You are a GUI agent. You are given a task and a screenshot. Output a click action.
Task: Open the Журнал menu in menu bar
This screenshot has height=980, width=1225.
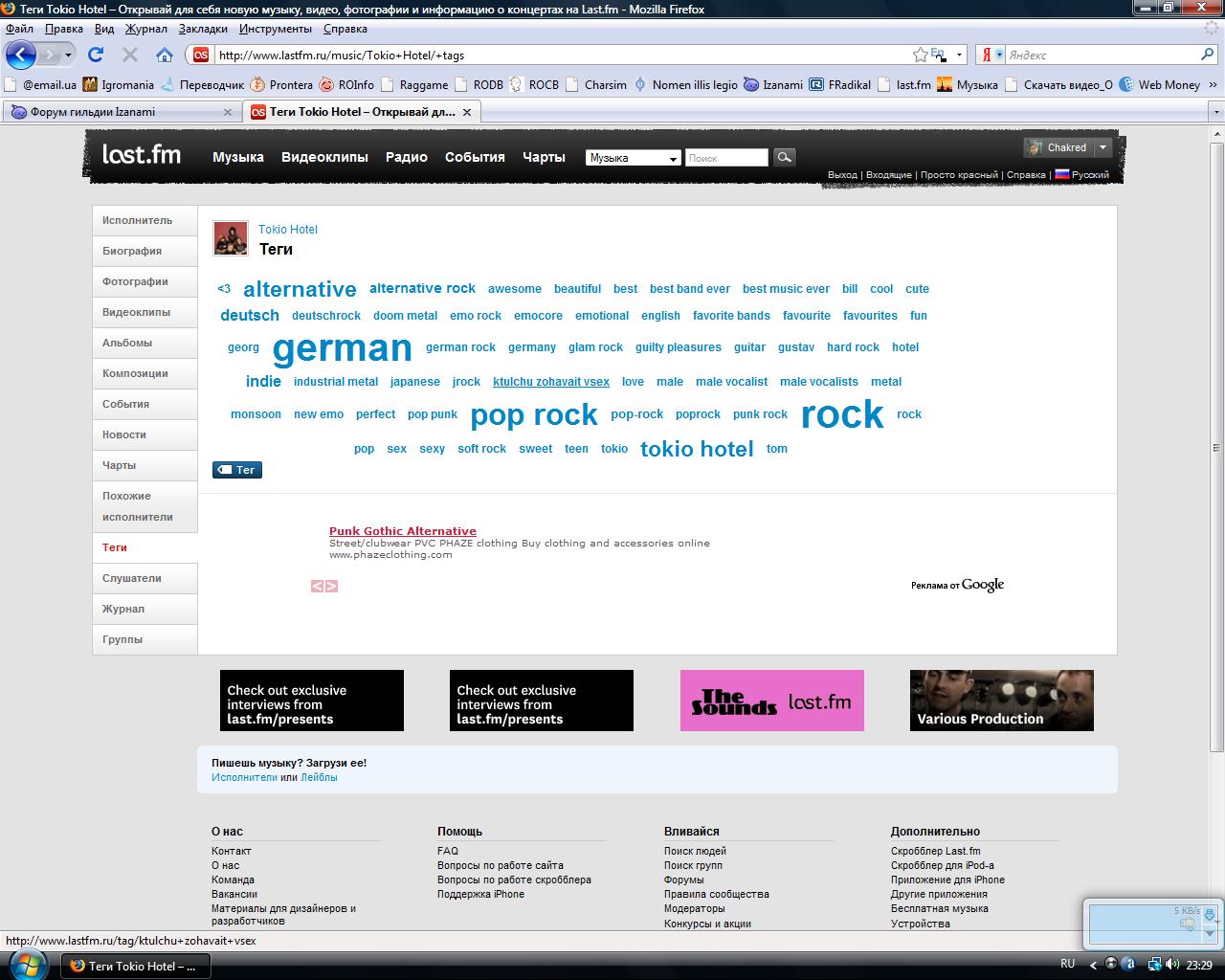coord(146,29)
